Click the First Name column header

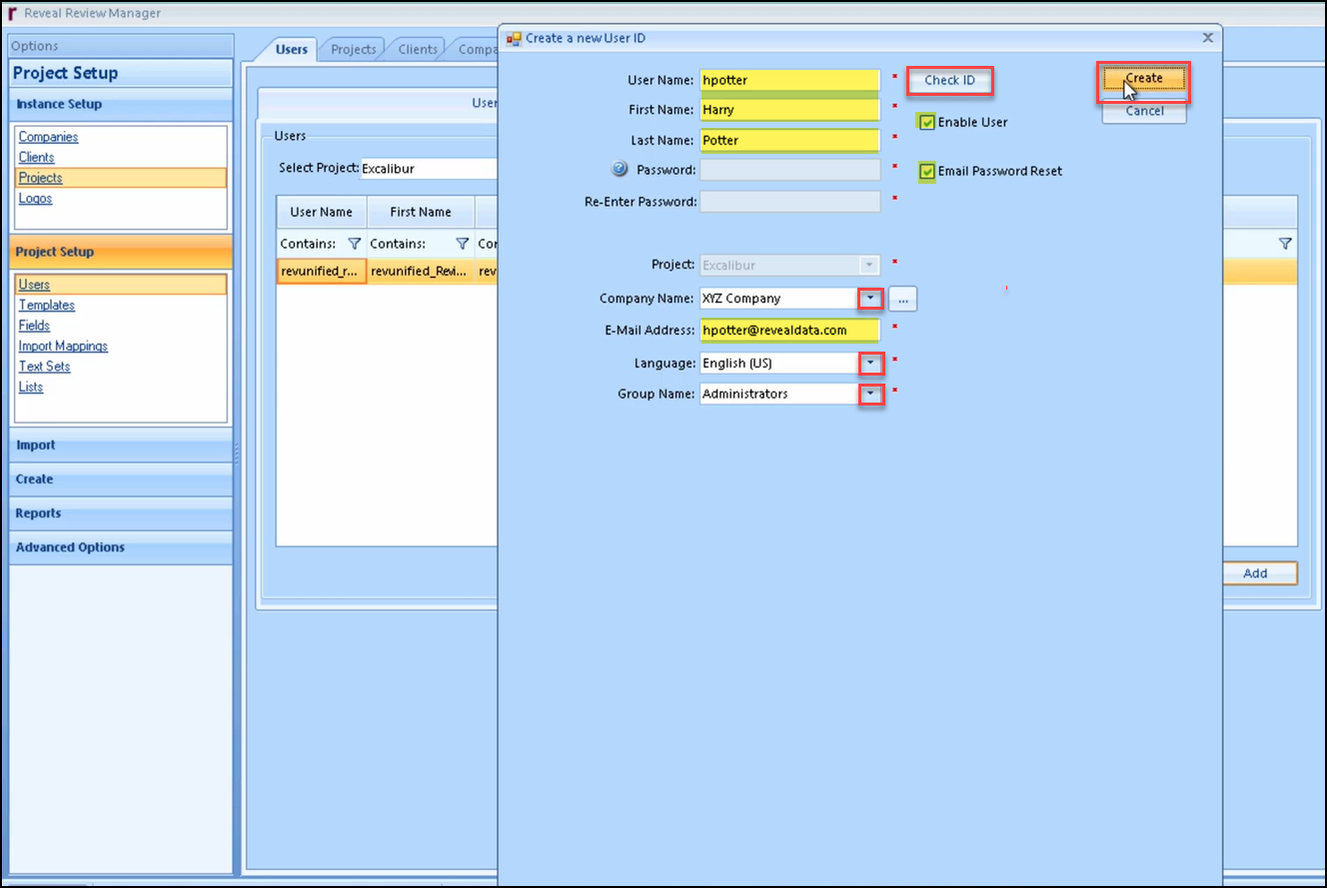click(420, 212)
